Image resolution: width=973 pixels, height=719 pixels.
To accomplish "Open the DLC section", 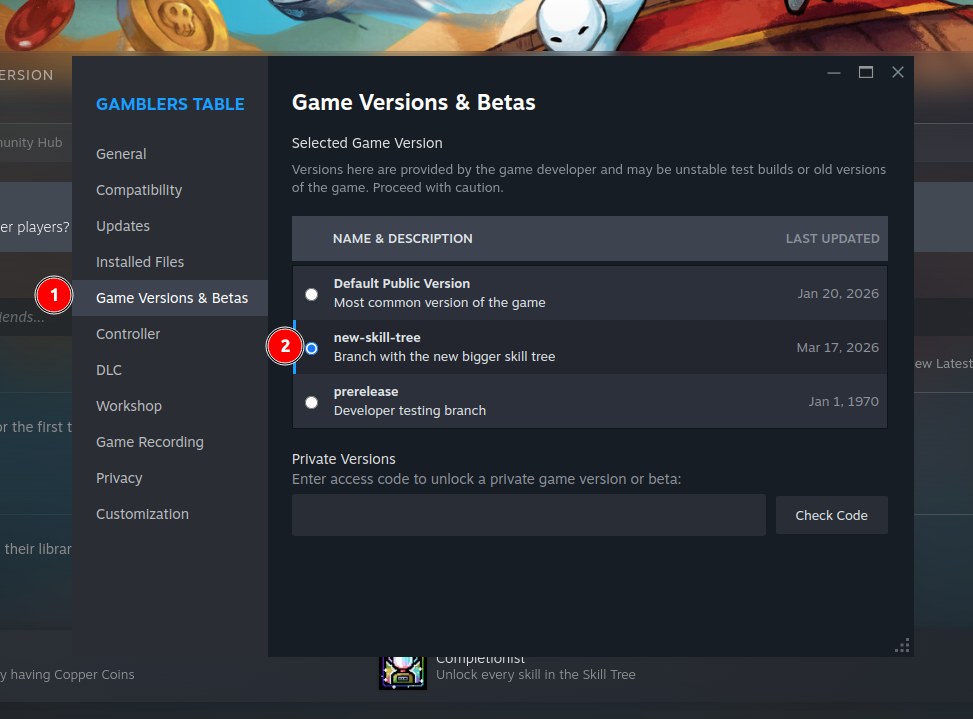I will [x=109, y=370].
